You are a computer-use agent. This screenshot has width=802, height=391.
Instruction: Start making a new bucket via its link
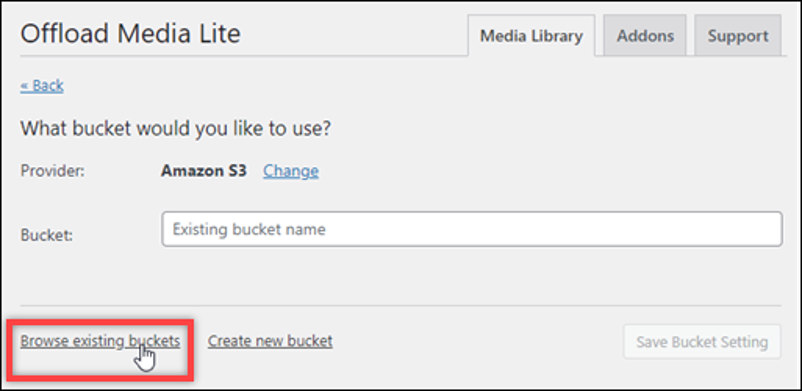[270, 341]
